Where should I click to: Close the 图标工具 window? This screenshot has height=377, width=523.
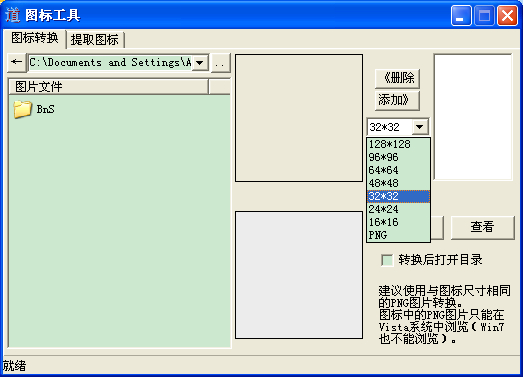(x=507, y=15)
